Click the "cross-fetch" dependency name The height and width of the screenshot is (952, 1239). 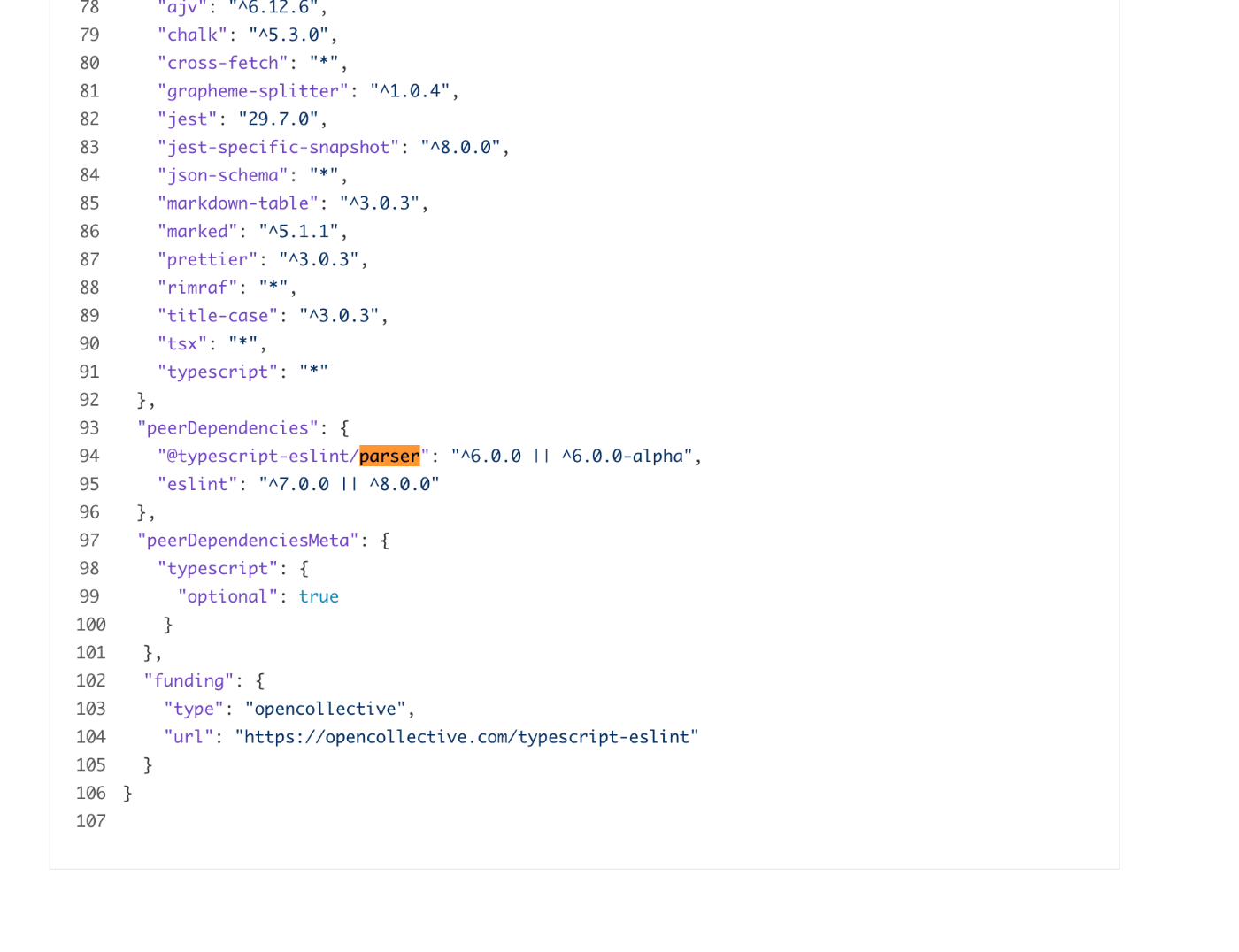[222, 63]
